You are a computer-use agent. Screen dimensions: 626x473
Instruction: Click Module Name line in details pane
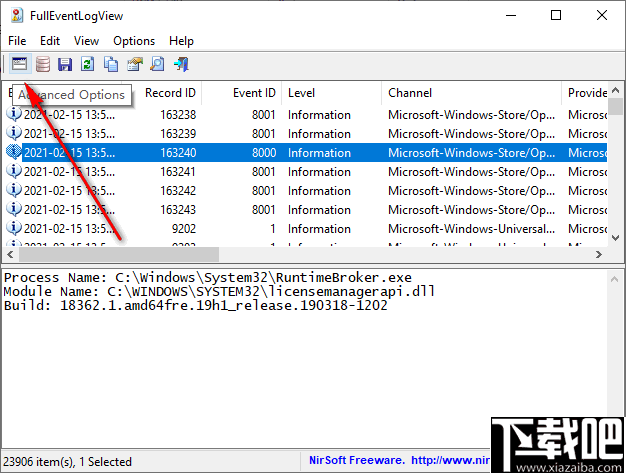[x=219, y=291]
